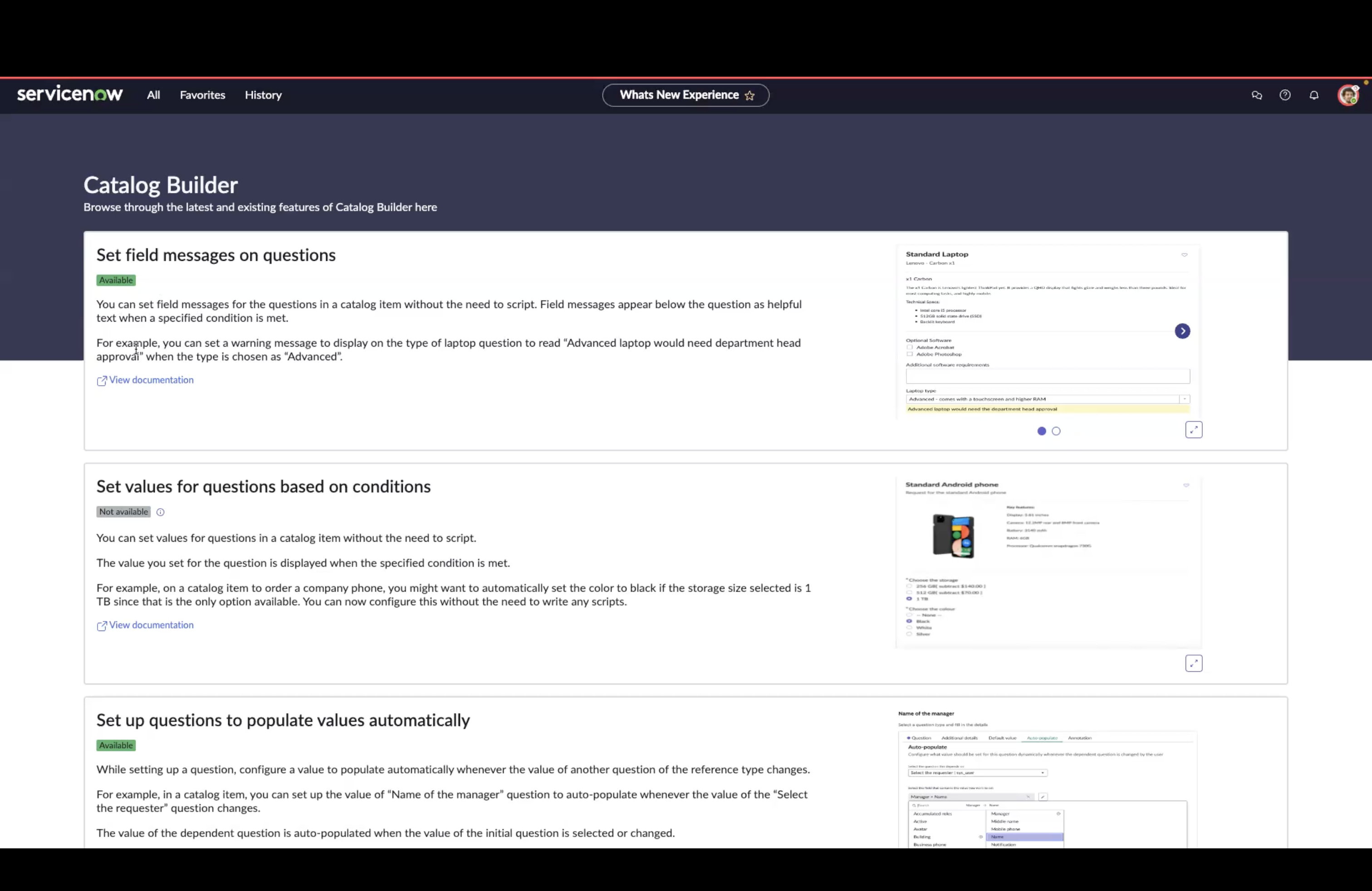This screenshot has width=1372, height=891.
Task: Open the user profile avatar
Action: pos(1348,95)
